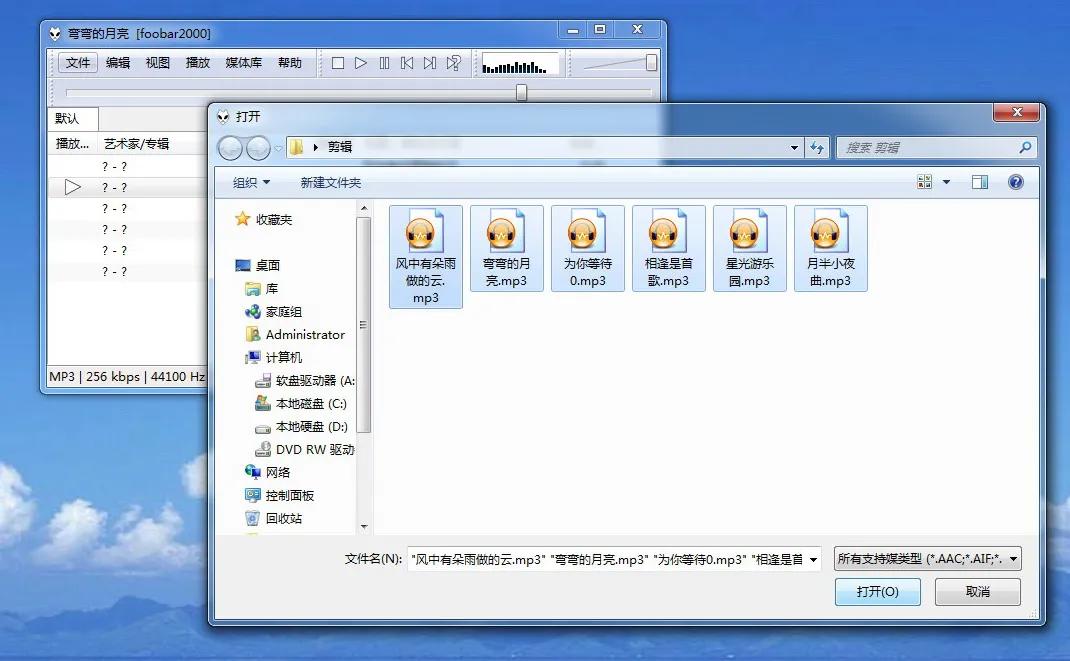Viewport: 1070px width, 661px height.
Task: Click the help icon in dialog toolbar
Action: pos(1016,182)
